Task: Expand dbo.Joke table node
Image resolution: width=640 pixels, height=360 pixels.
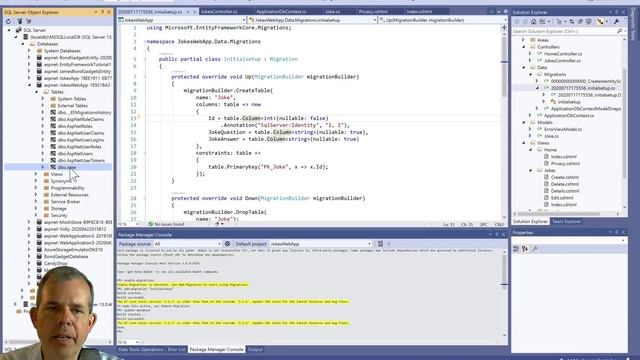Action: pyautogui.click(x=43, y=167)
